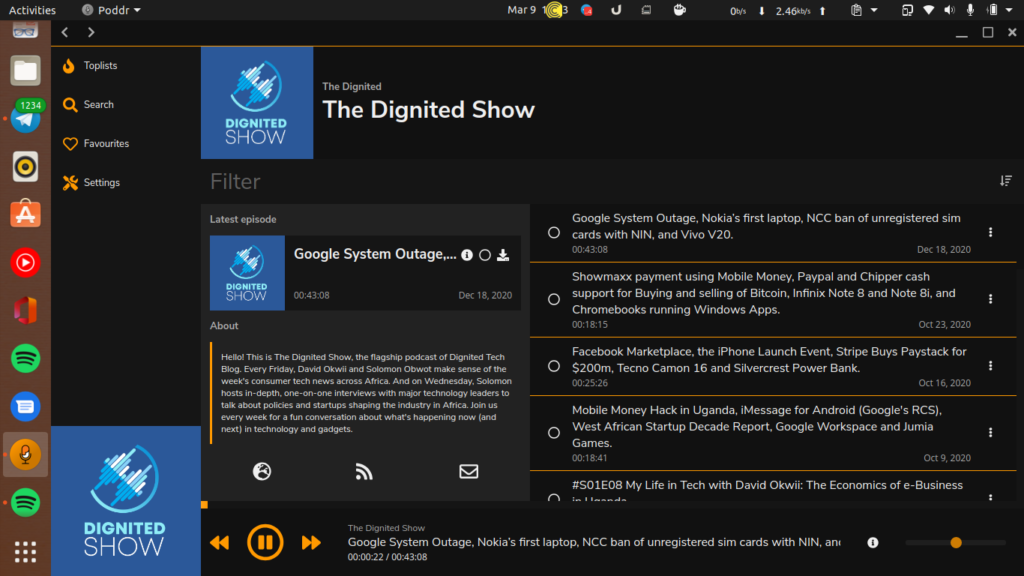The height and width of the screenshot is (576, 1024).
Task: Open the clock showing Mar 9
Action: tap(537, 10)
